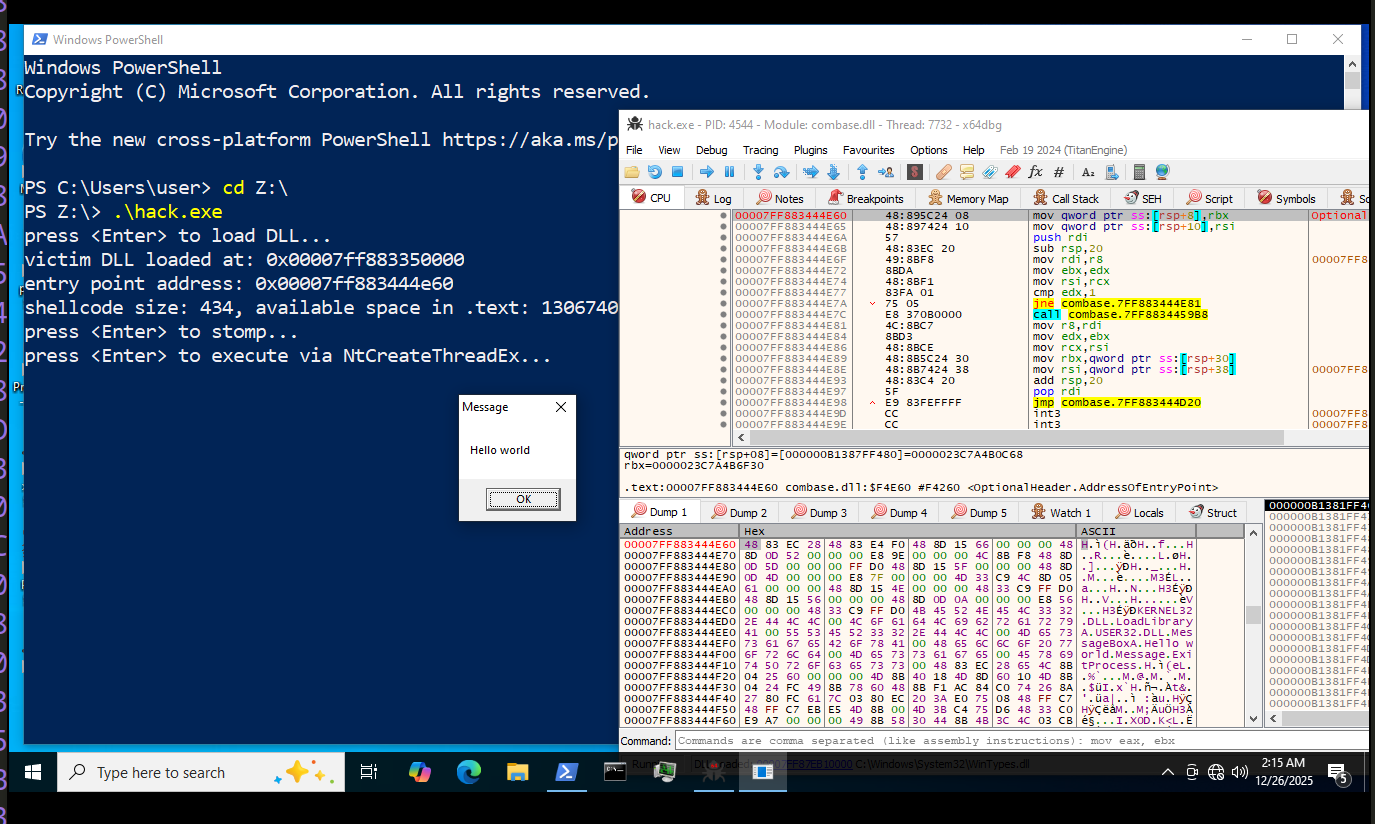
Task: Click the Open file icon in x64dbg toolbar
Action: click(632, 172)
